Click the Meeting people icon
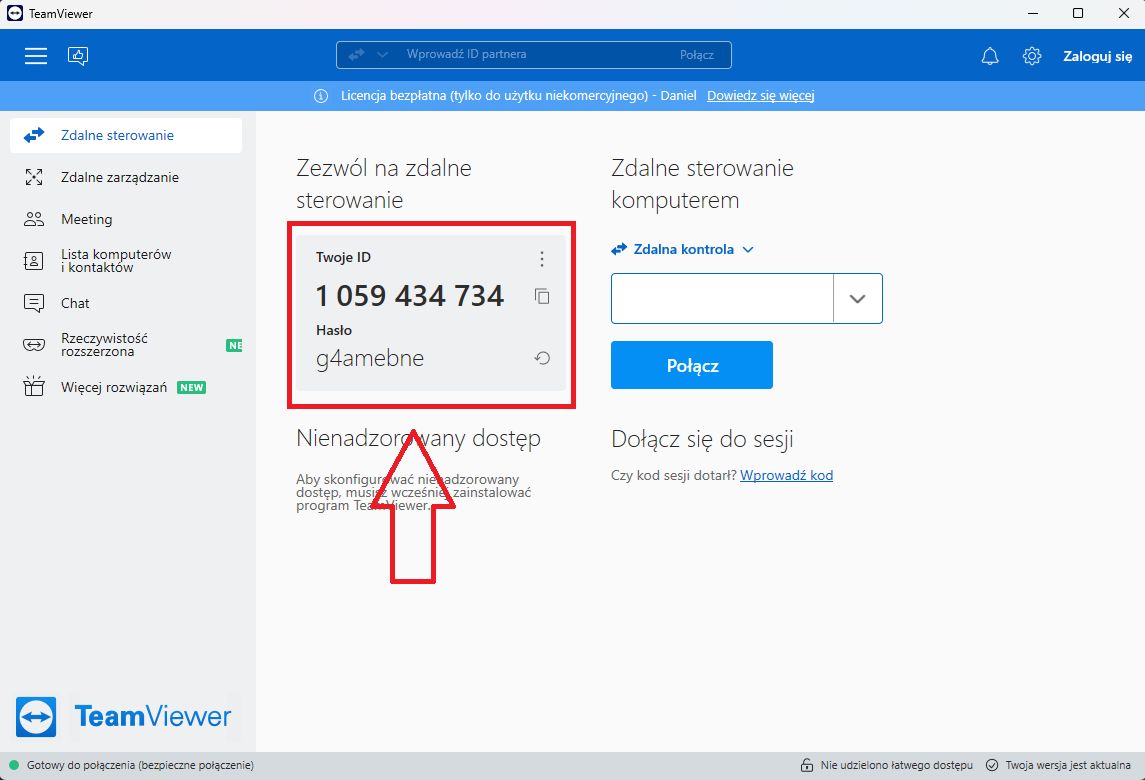Viewport: 1145px width, 780px height. [x=34, y=219]
